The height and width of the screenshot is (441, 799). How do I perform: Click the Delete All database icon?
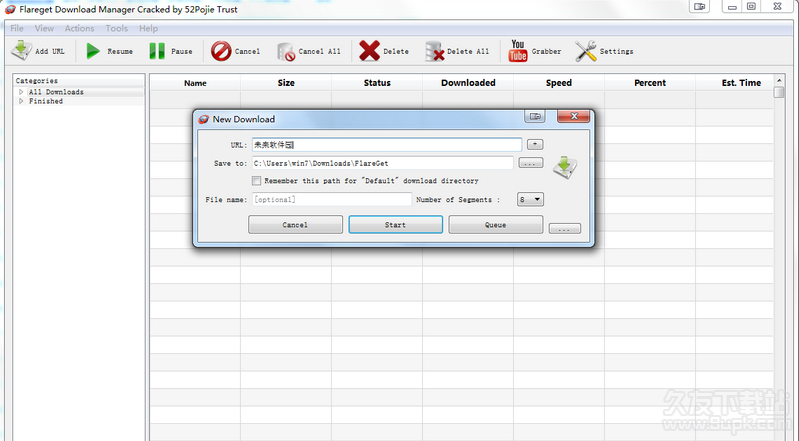435,51
